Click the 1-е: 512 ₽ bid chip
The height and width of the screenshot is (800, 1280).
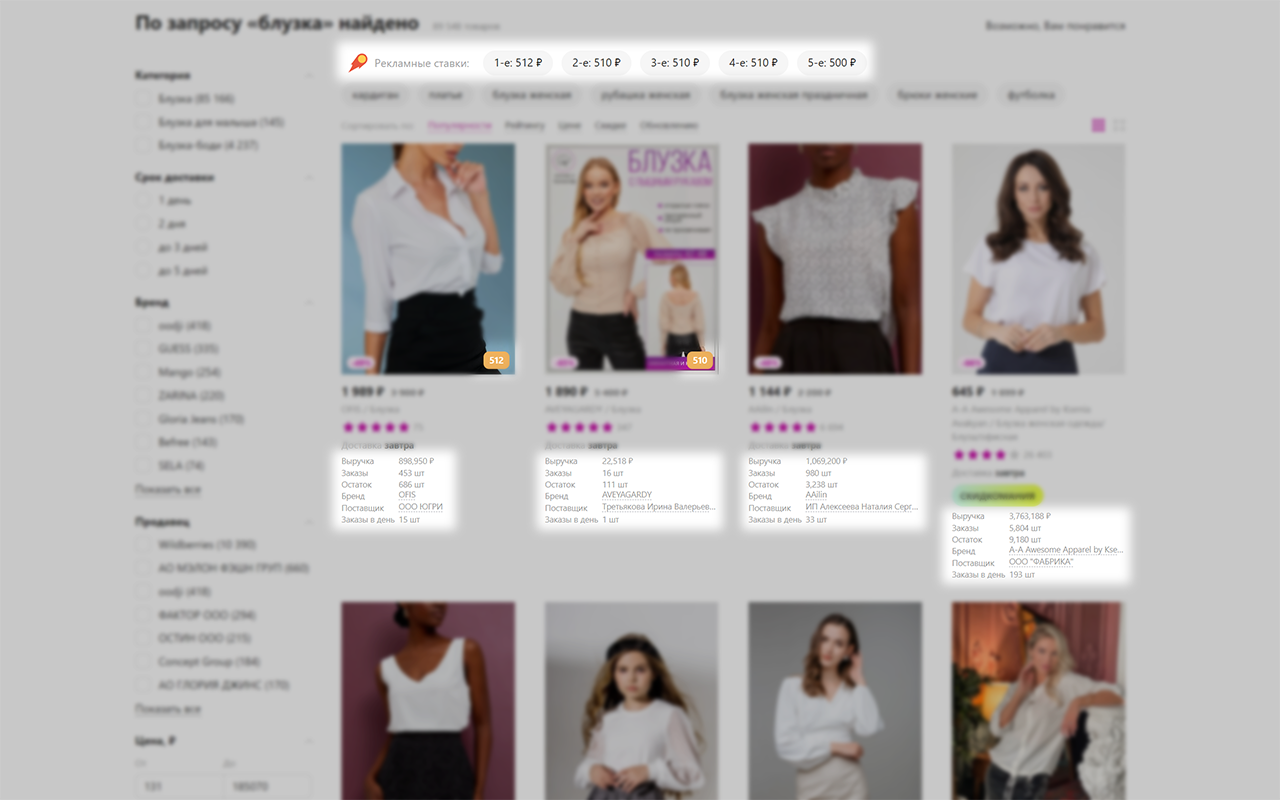[518, 63]
